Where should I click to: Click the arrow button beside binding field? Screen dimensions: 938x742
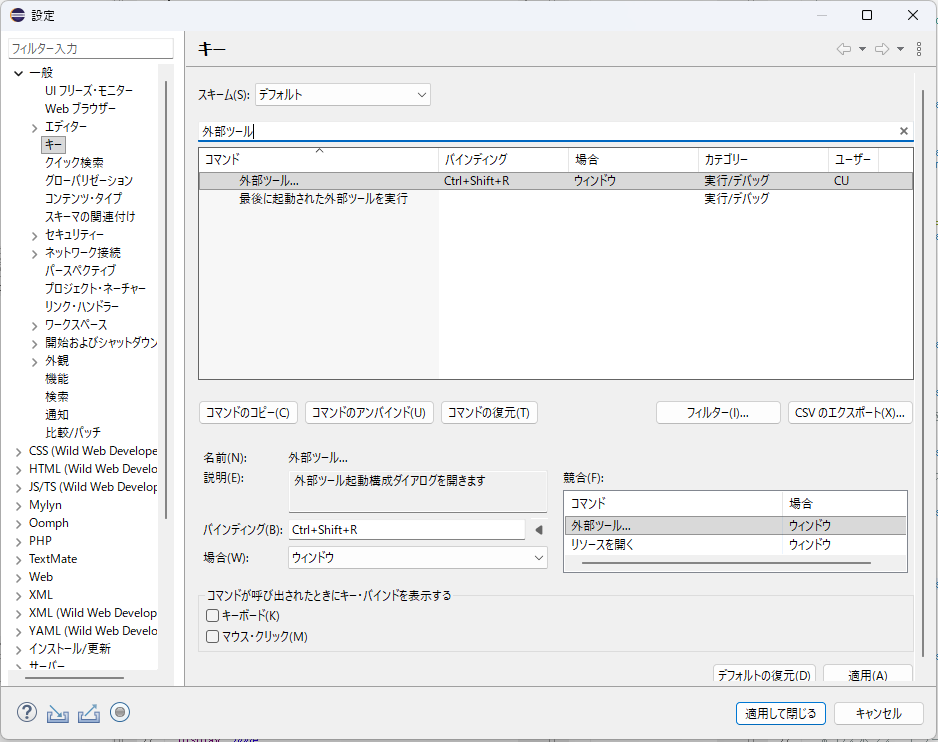coord(538,530)
